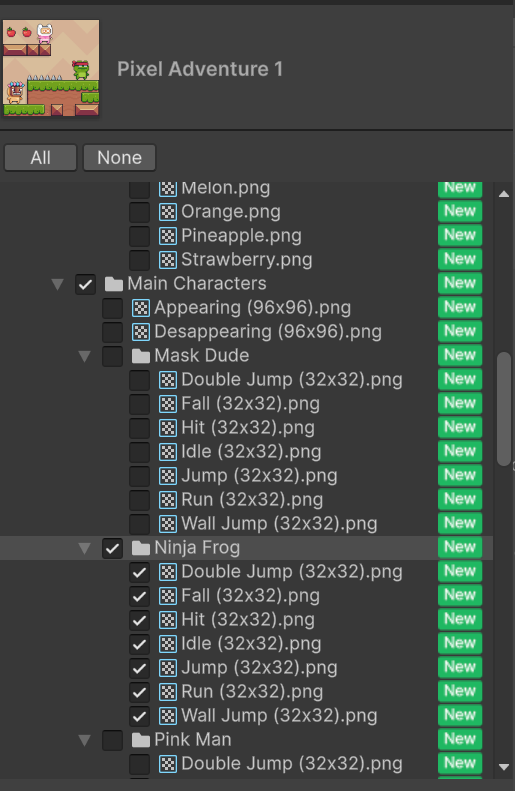Click Pink Man Double Jump texture icon

coord(168,764)
